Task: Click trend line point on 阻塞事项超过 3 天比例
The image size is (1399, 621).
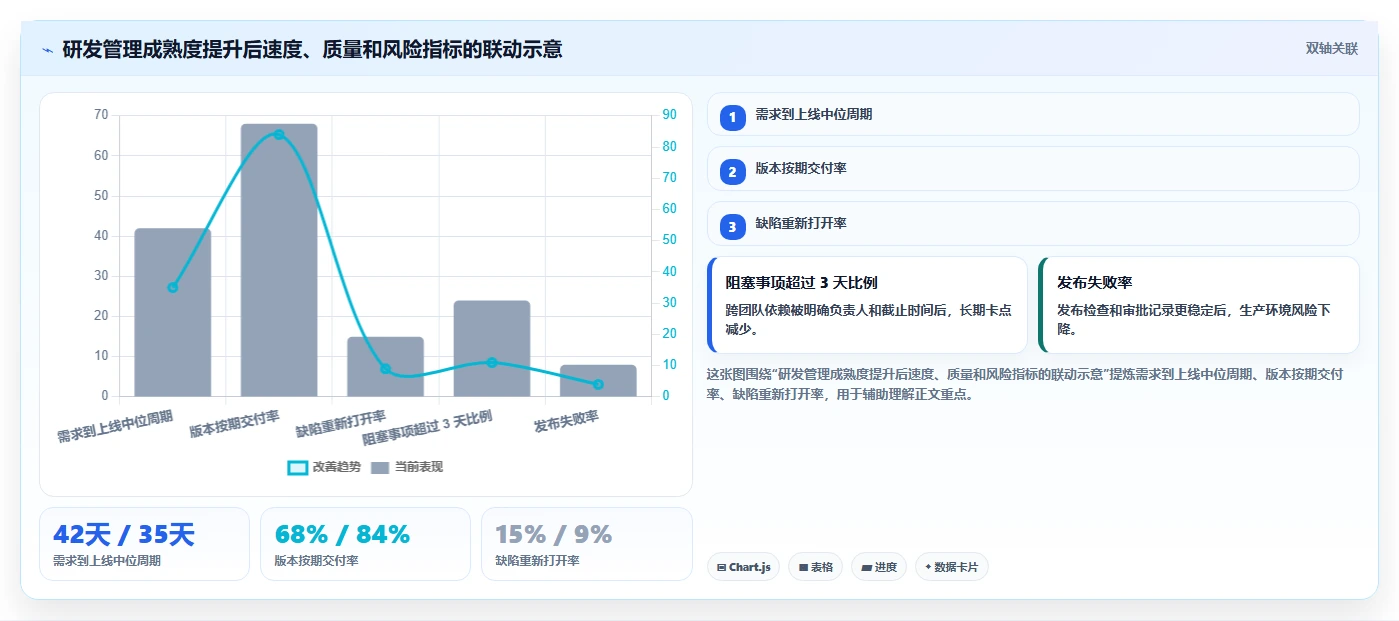Action: (x=492, y=362)
